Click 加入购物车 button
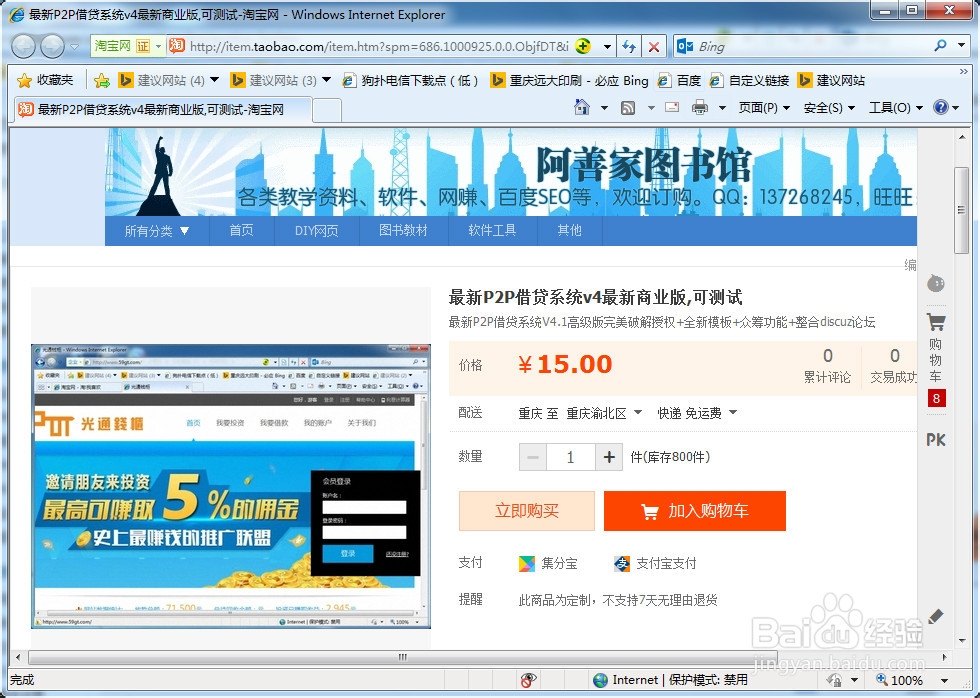This screenshot has width=980, height=698. (694, 511)
